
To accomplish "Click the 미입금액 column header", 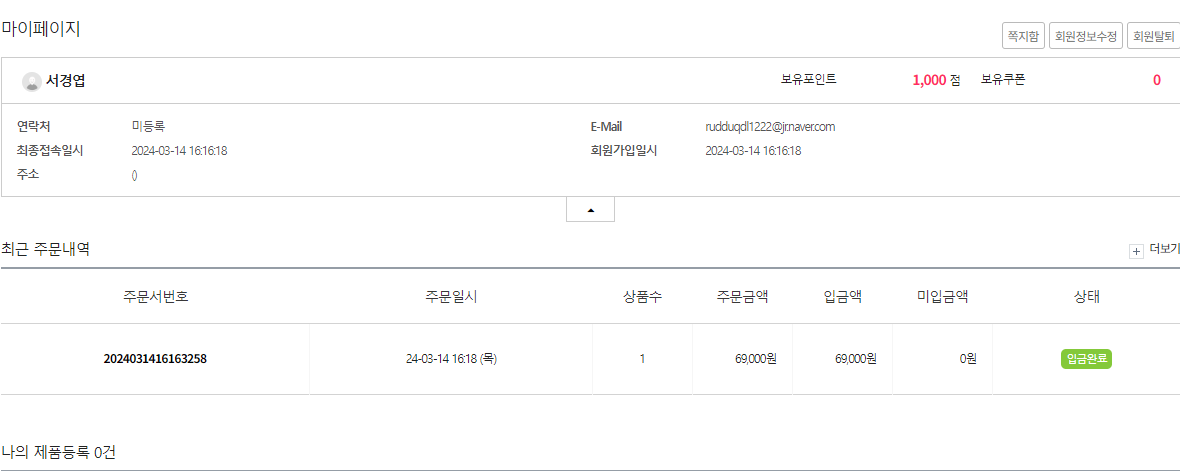I will point(942,297).
